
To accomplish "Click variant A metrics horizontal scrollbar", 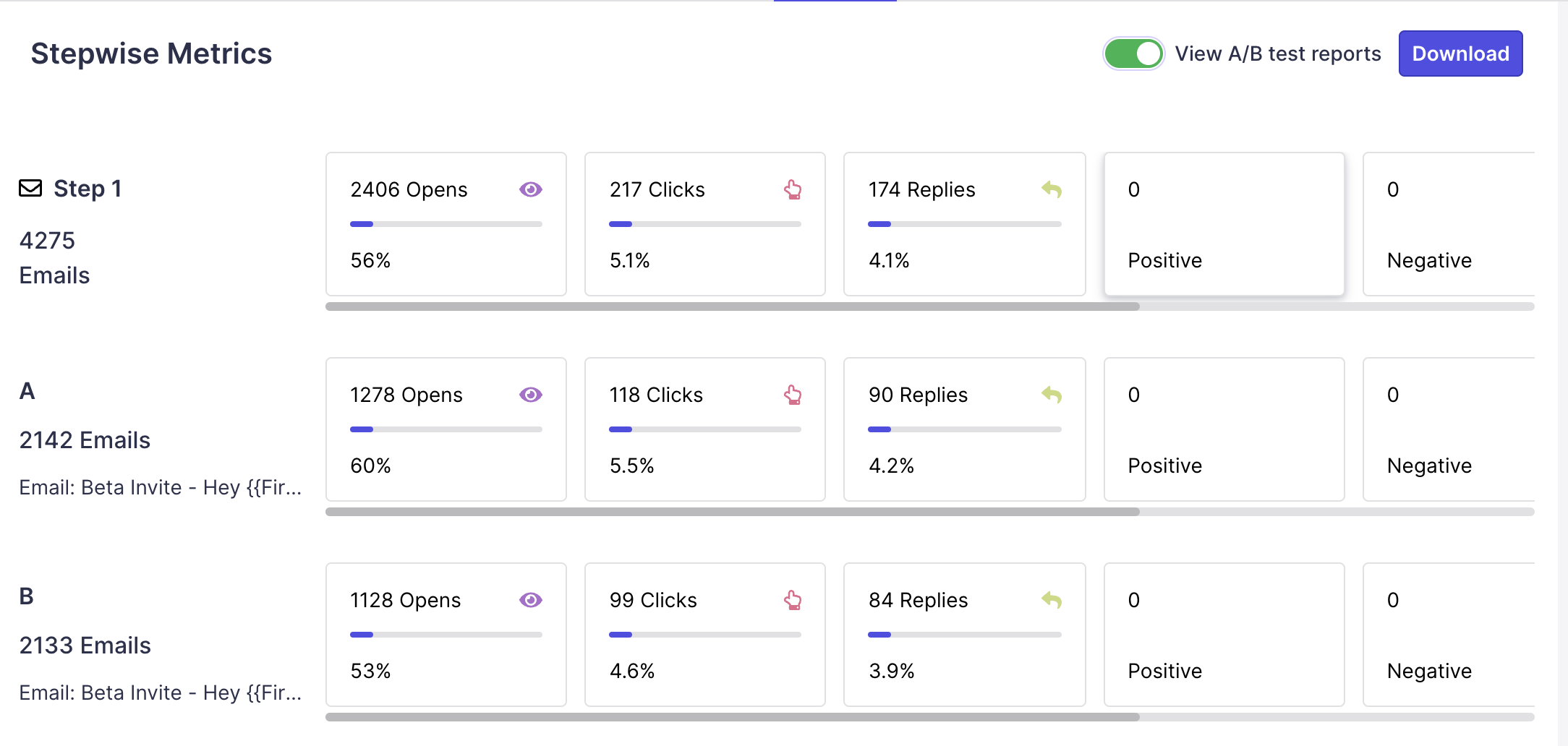I will (732, 512).
